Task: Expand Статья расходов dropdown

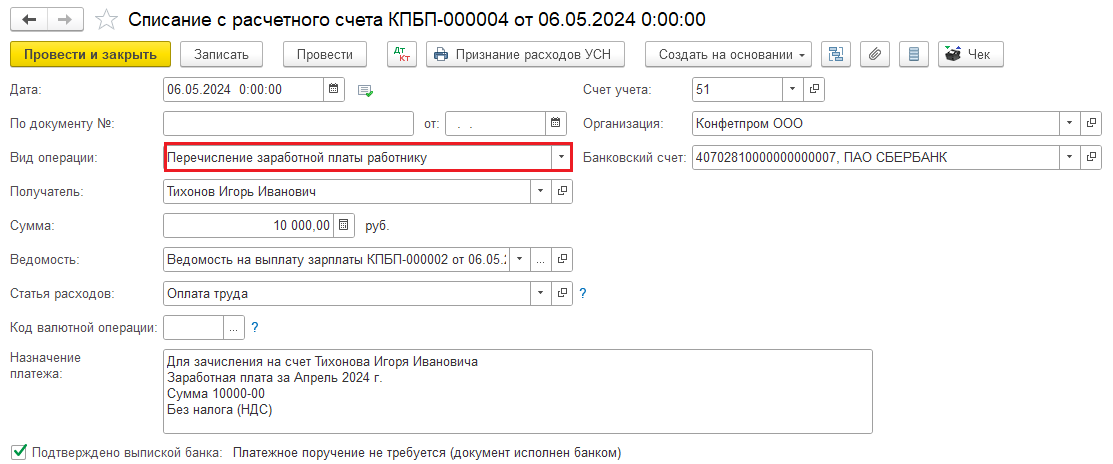Action: (x=540, y=292)
